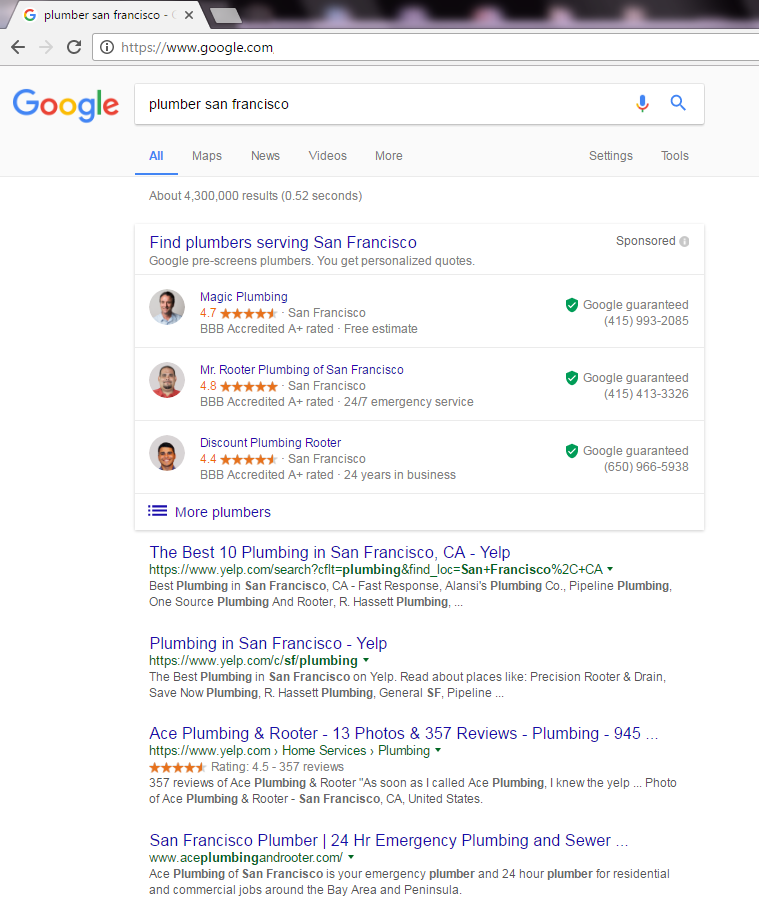The image size is (759, 904).
Task: Close the plumber san francisco tab
Action: click(189, 16)
